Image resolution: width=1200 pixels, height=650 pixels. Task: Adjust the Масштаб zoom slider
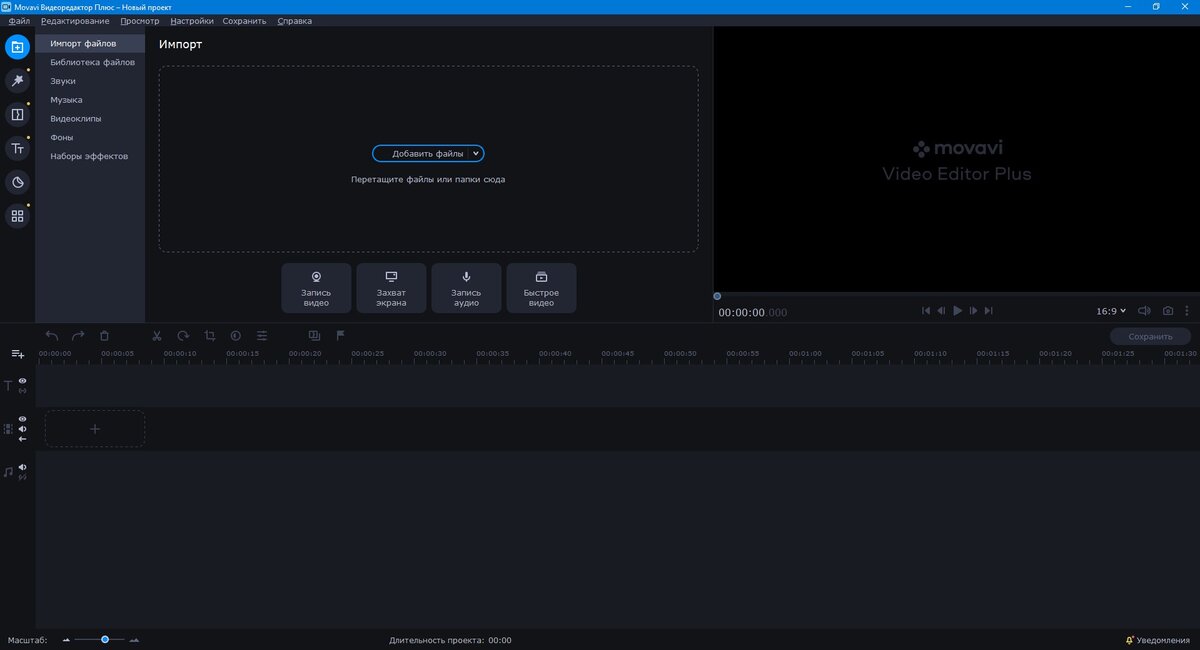coord(104,639)
